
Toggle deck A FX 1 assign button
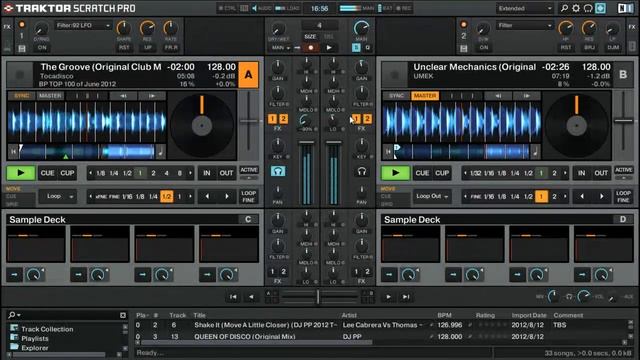272,119
